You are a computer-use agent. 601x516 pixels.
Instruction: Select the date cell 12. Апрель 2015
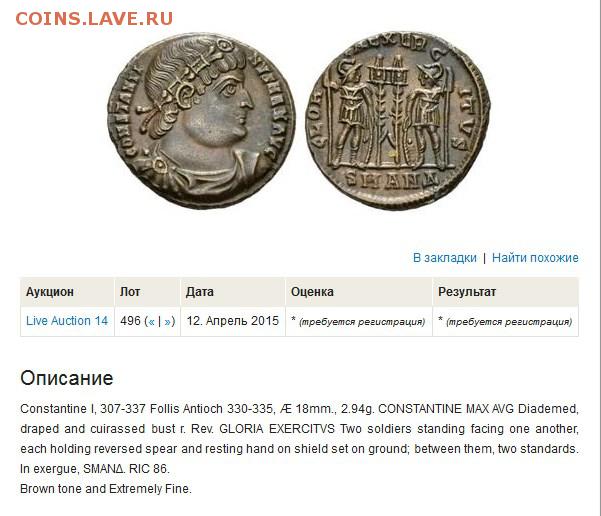pyautogui.click(x=233, y=320)
